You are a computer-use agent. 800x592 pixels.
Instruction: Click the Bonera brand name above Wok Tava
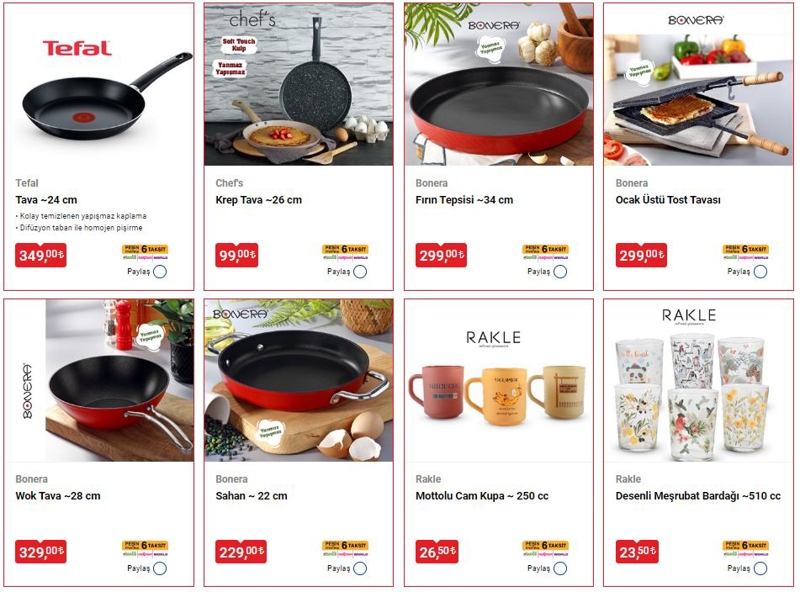pyautogui.click(x=32, y=479)
